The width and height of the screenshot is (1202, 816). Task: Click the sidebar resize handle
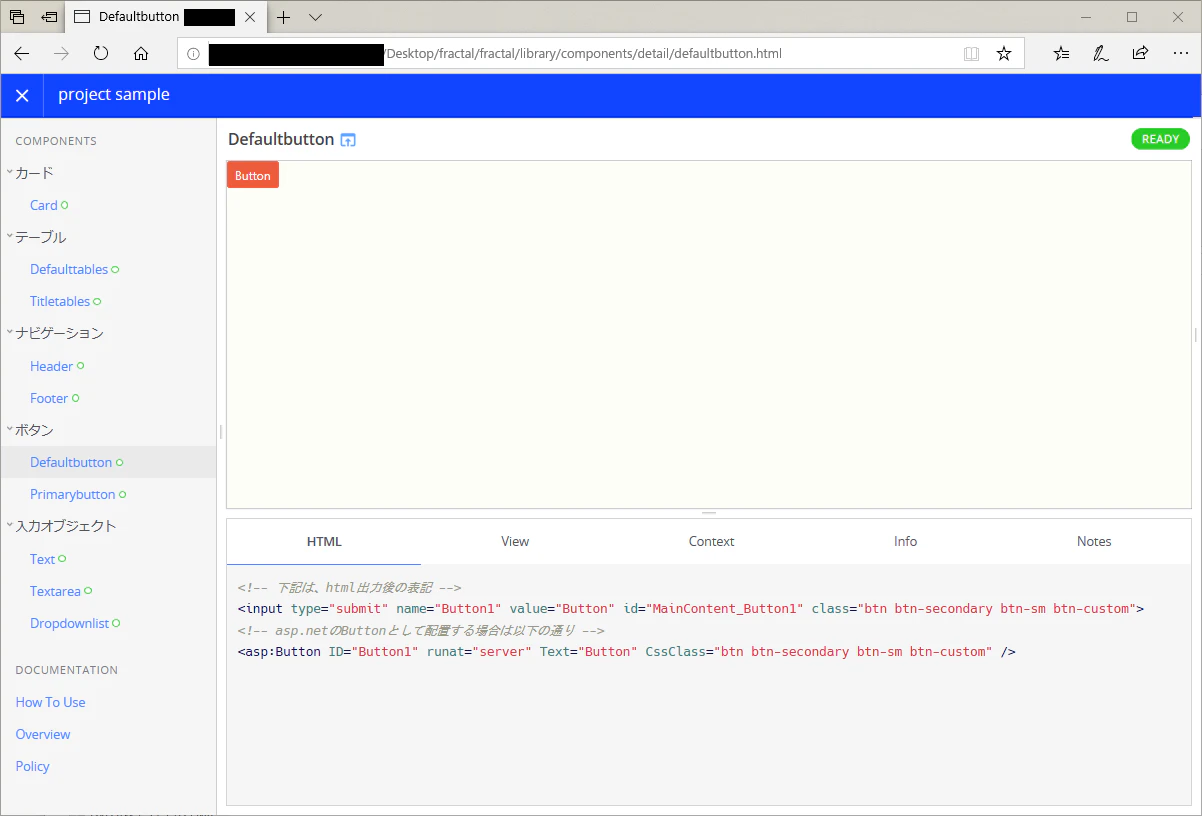tap(220, 431)
